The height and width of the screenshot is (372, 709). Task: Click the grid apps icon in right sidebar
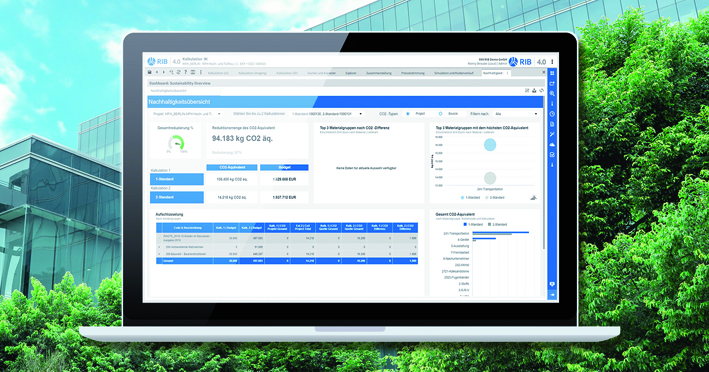coord(552,73)
